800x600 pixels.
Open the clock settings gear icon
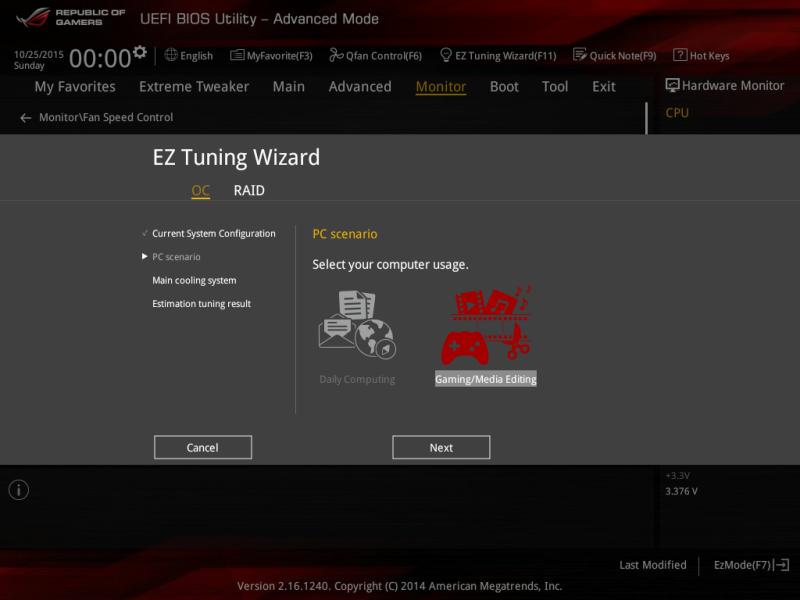click(x=140, y=52)
